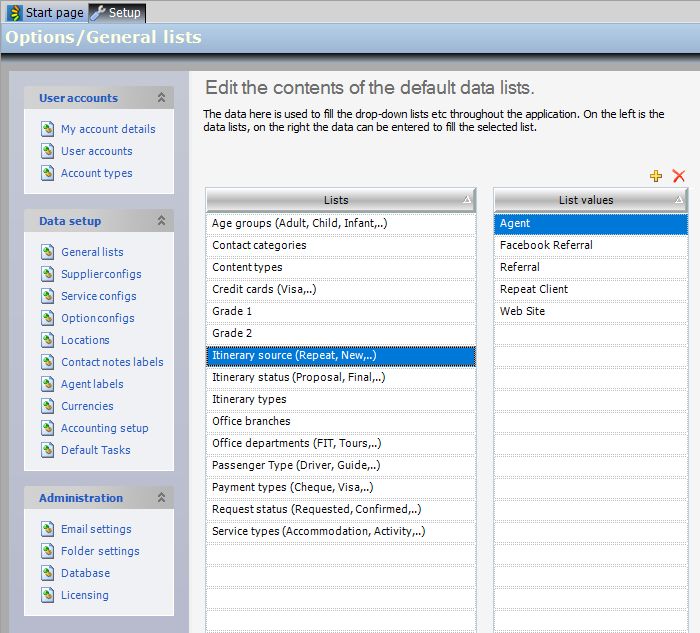Sort by the List values column header

point(586,200)
